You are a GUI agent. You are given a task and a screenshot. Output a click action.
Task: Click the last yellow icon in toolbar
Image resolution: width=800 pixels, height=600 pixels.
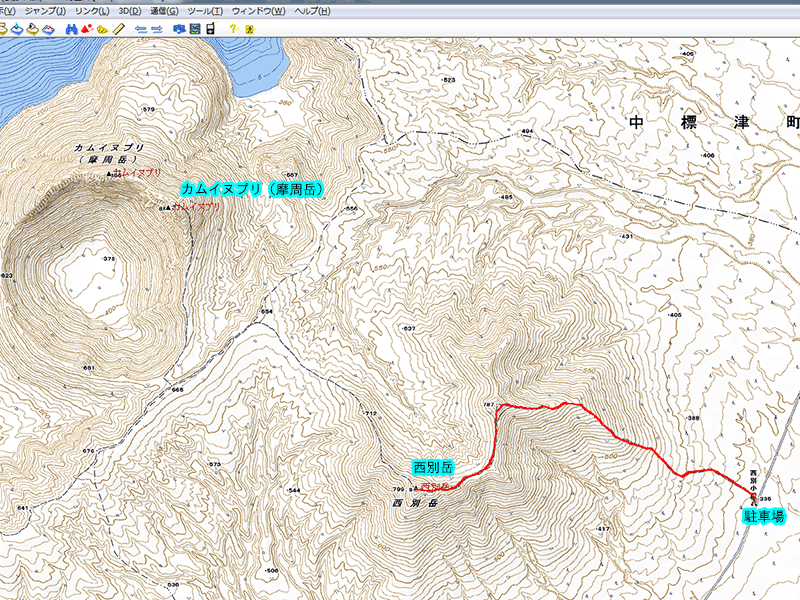tap(248, 30)
